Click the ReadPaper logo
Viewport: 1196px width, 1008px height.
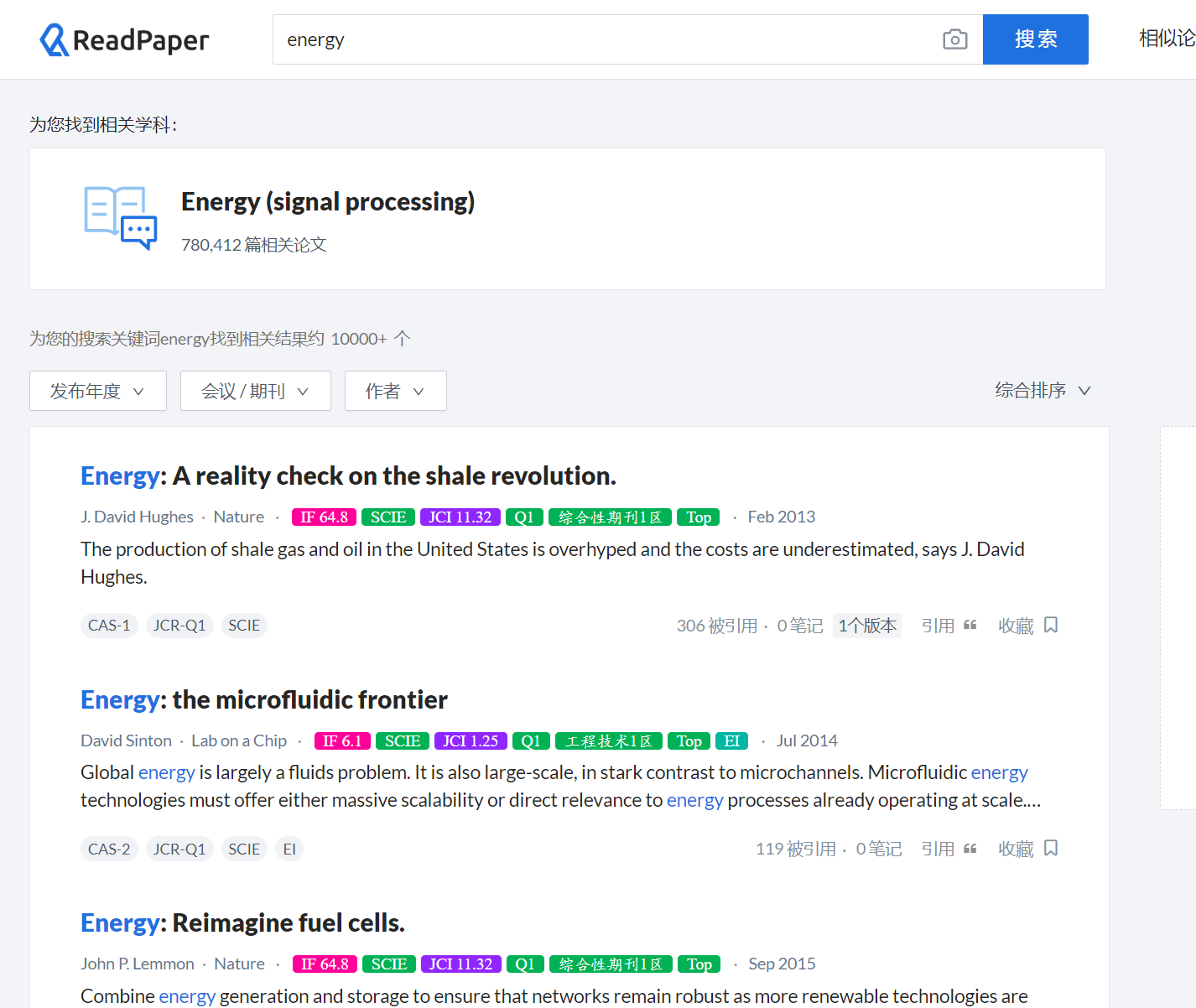[x=124, y=39]
